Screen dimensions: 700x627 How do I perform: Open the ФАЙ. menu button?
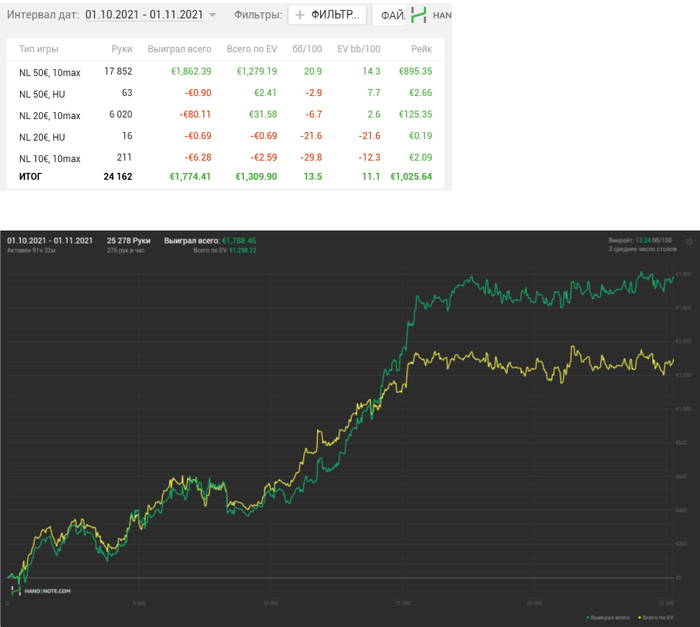pos(389,15)
